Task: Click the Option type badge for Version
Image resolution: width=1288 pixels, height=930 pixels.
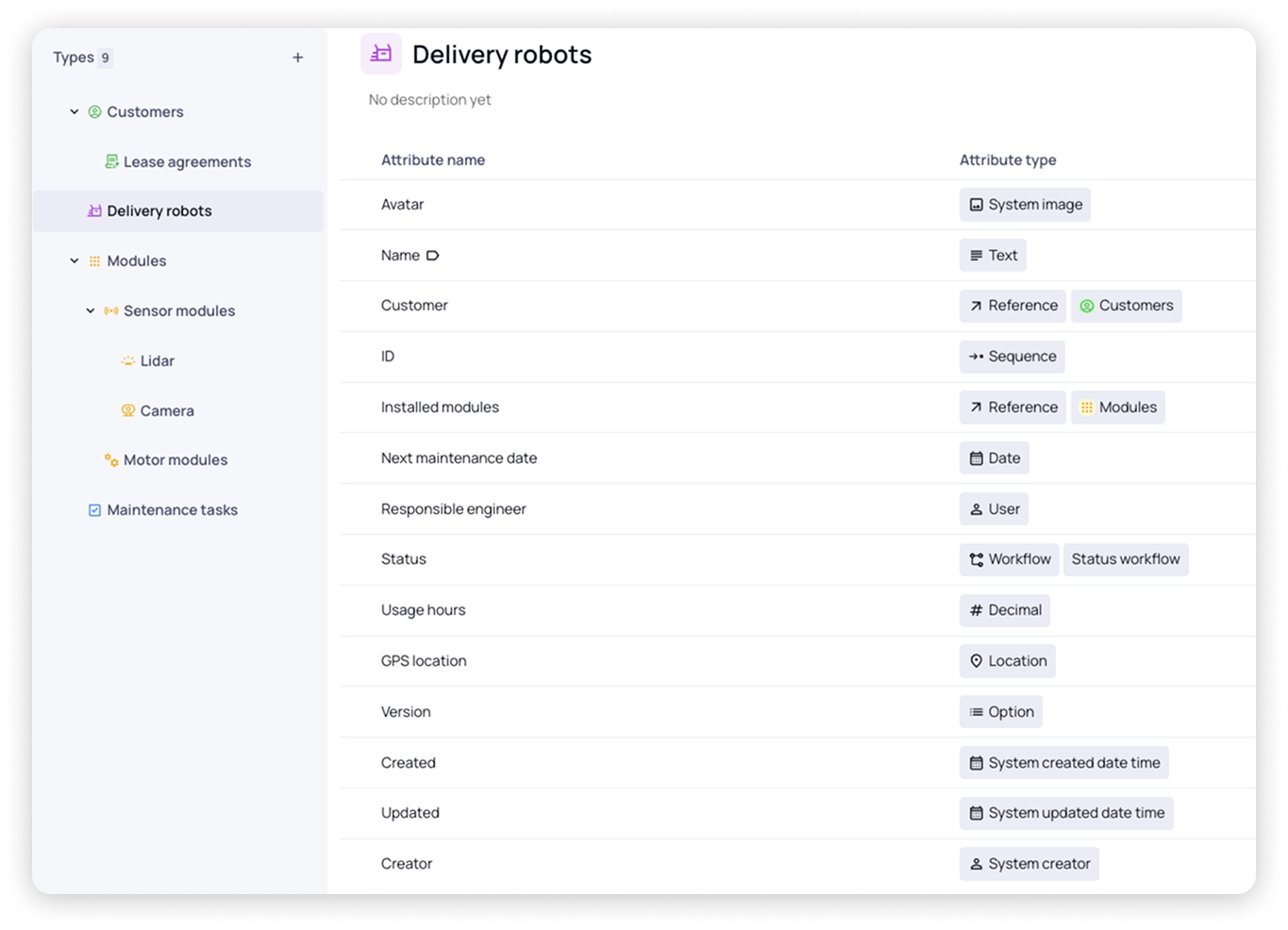Action: (1000, 712)
